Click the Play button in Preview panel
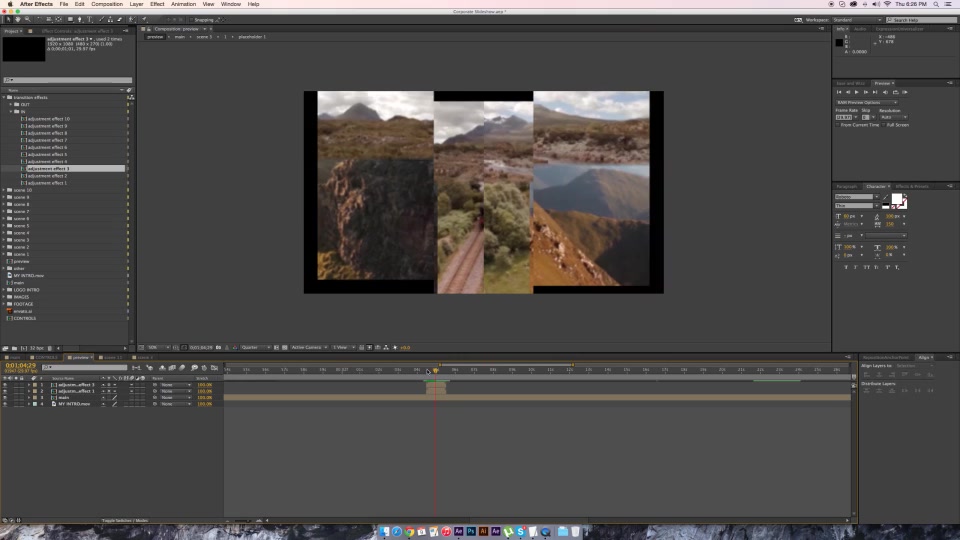The image size is (960, 540). click(x=857, y=92)
